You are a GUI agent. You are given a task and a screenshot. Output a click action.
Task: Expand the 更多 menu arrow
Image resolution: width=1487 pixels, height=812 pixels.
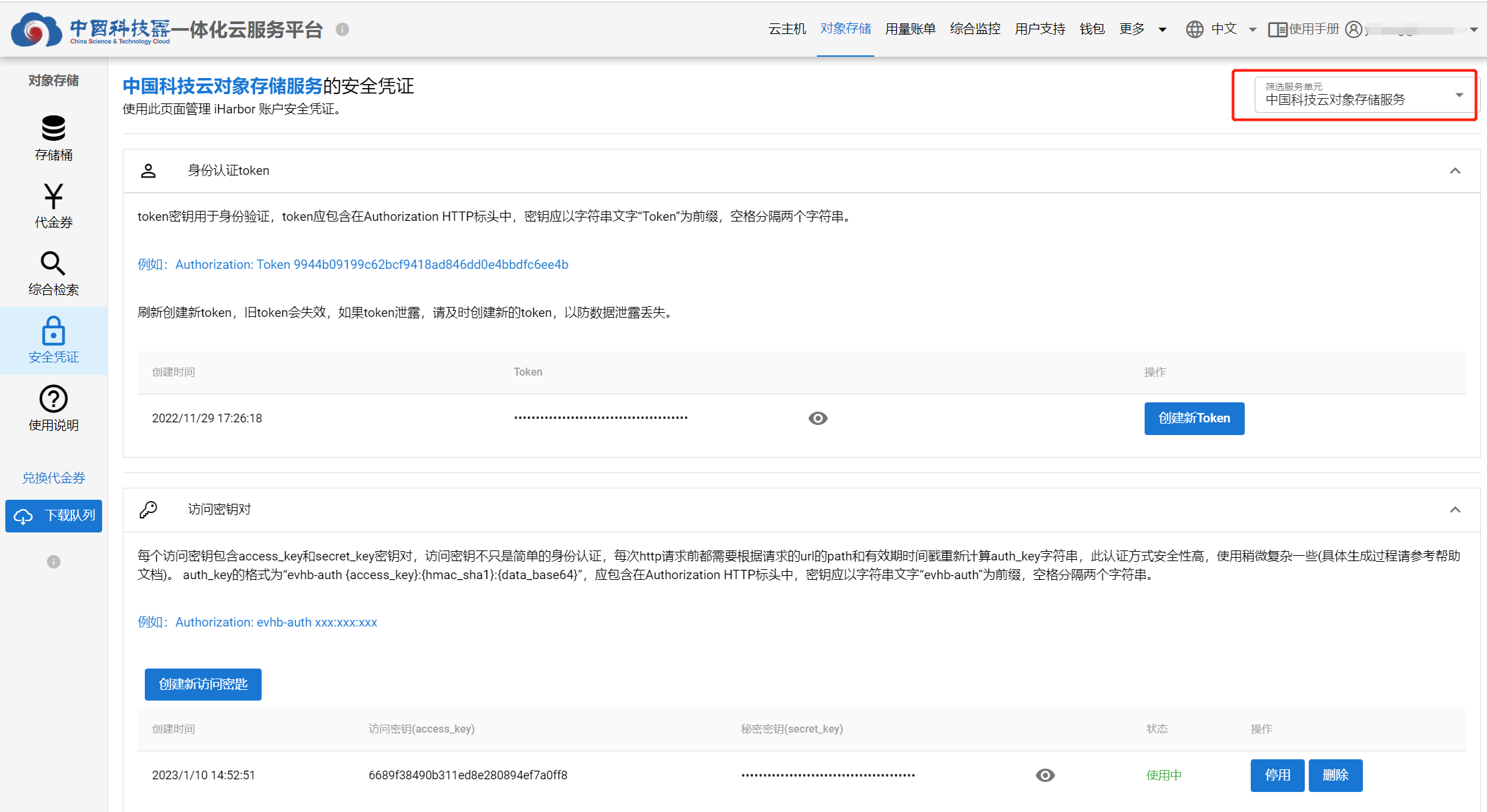pos(1163,29)
